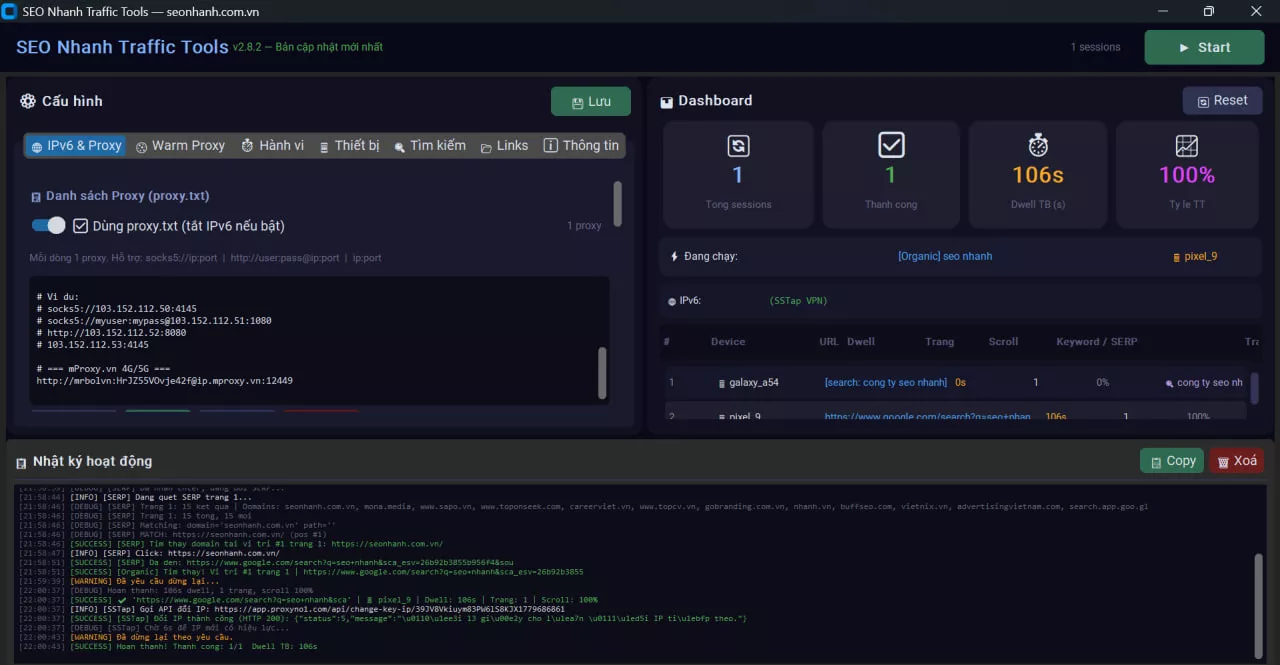Switch to the Hành vi tab
The width and height of the screenshot is (1280, 665).
272,146
